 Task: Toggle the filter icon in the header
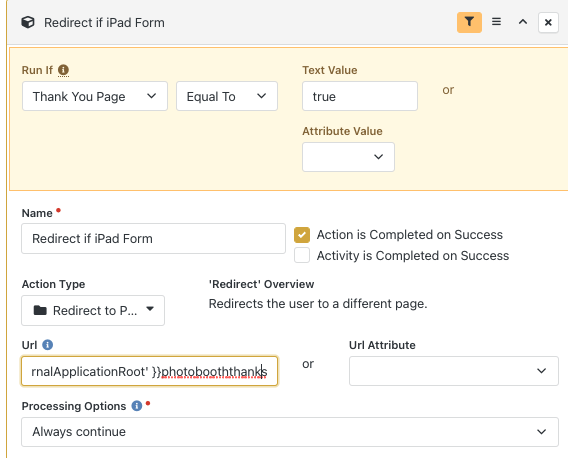pos(469,22)
